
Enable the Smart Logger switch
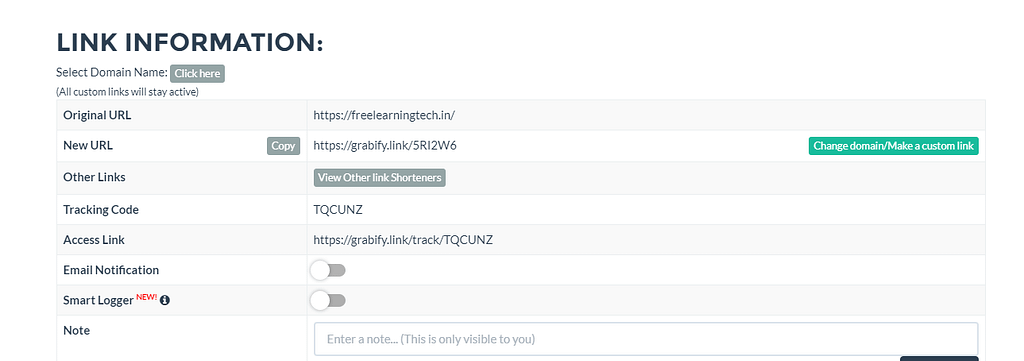click(328, 300)
